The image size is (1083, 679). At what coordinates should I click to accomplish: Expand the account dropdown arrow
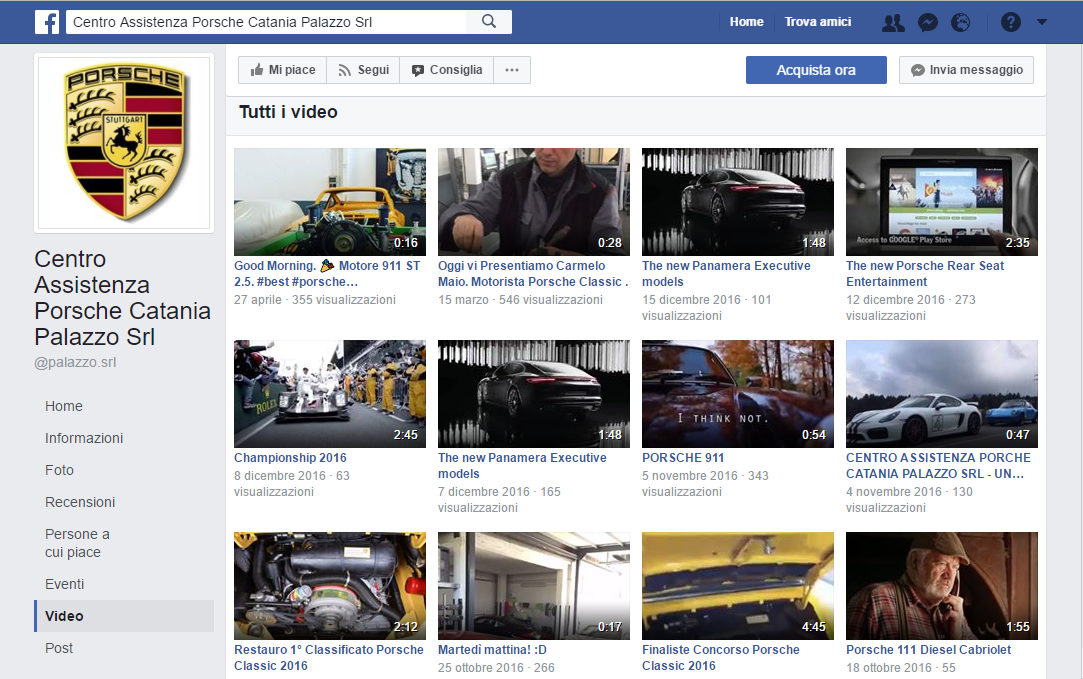(1042, 22)
